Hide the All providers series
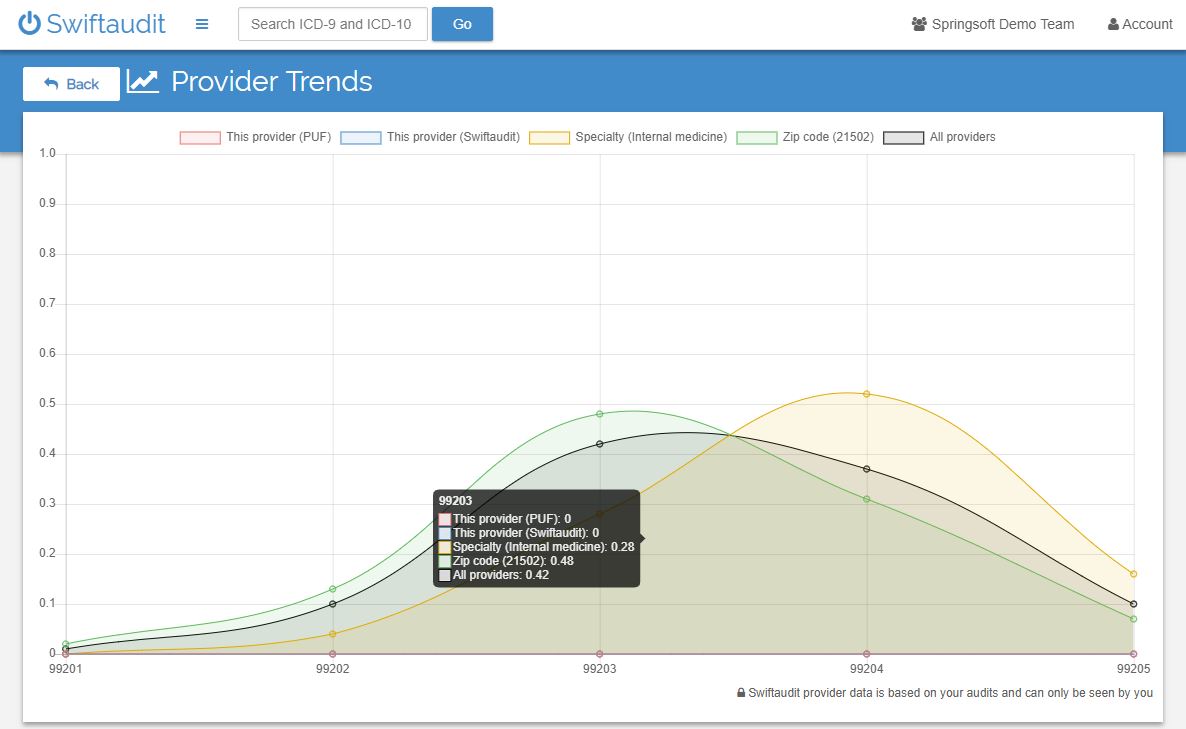The height and width of the screenshot is (729, 1186). 903,137
